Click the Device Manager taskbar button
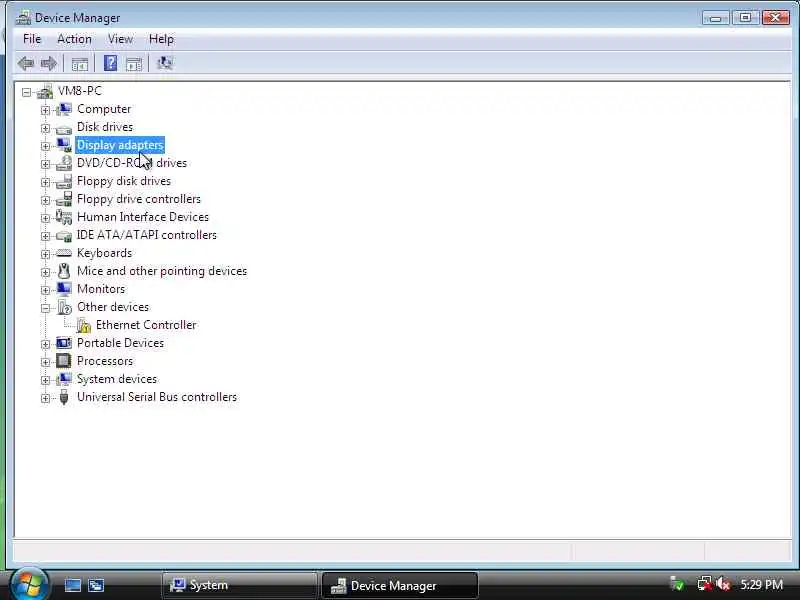The width and height of the screenshot is (800, 600). pos(399,585)
